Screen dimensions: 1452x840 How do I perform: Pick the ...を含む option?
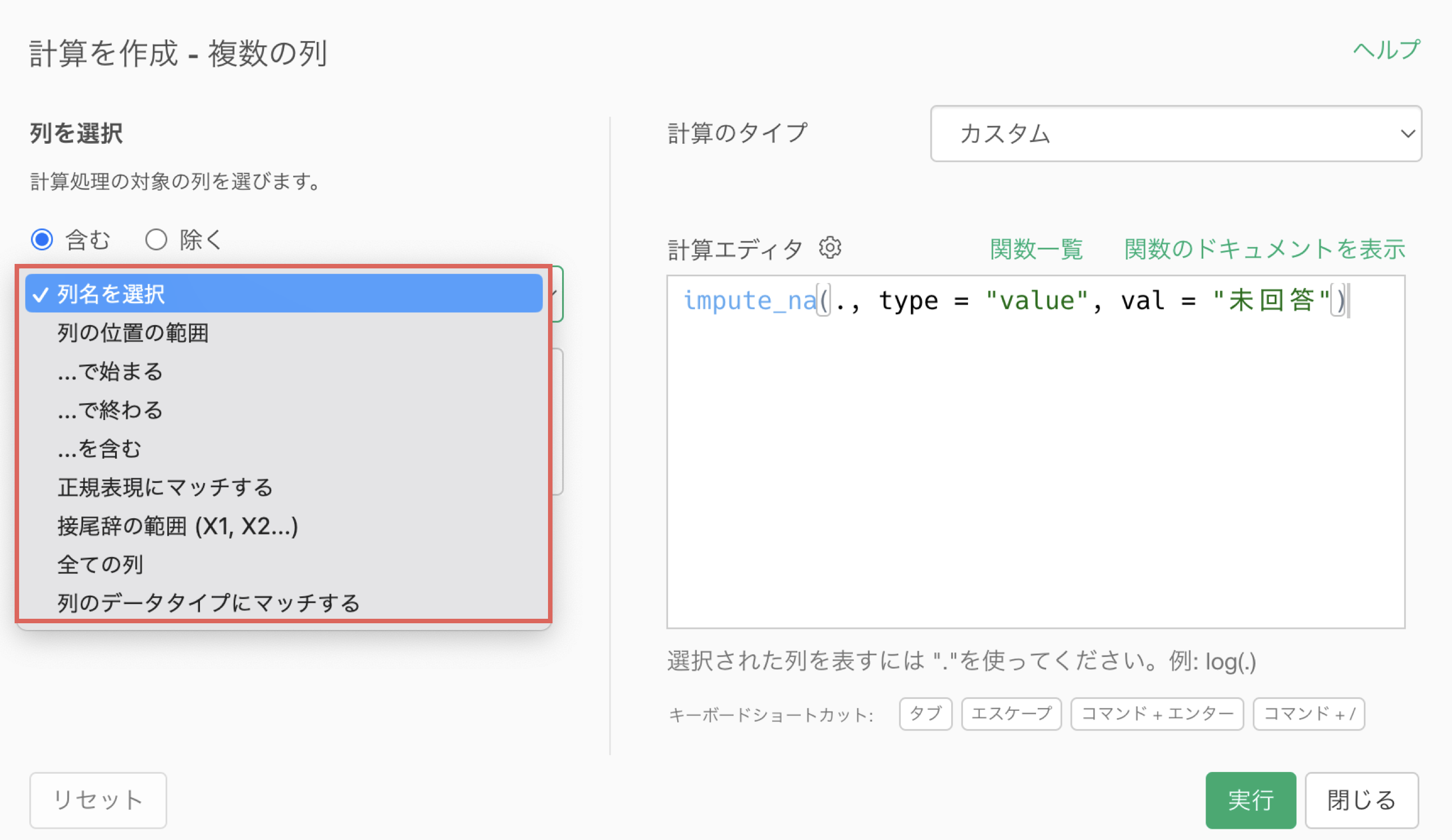tap(99, 449)
